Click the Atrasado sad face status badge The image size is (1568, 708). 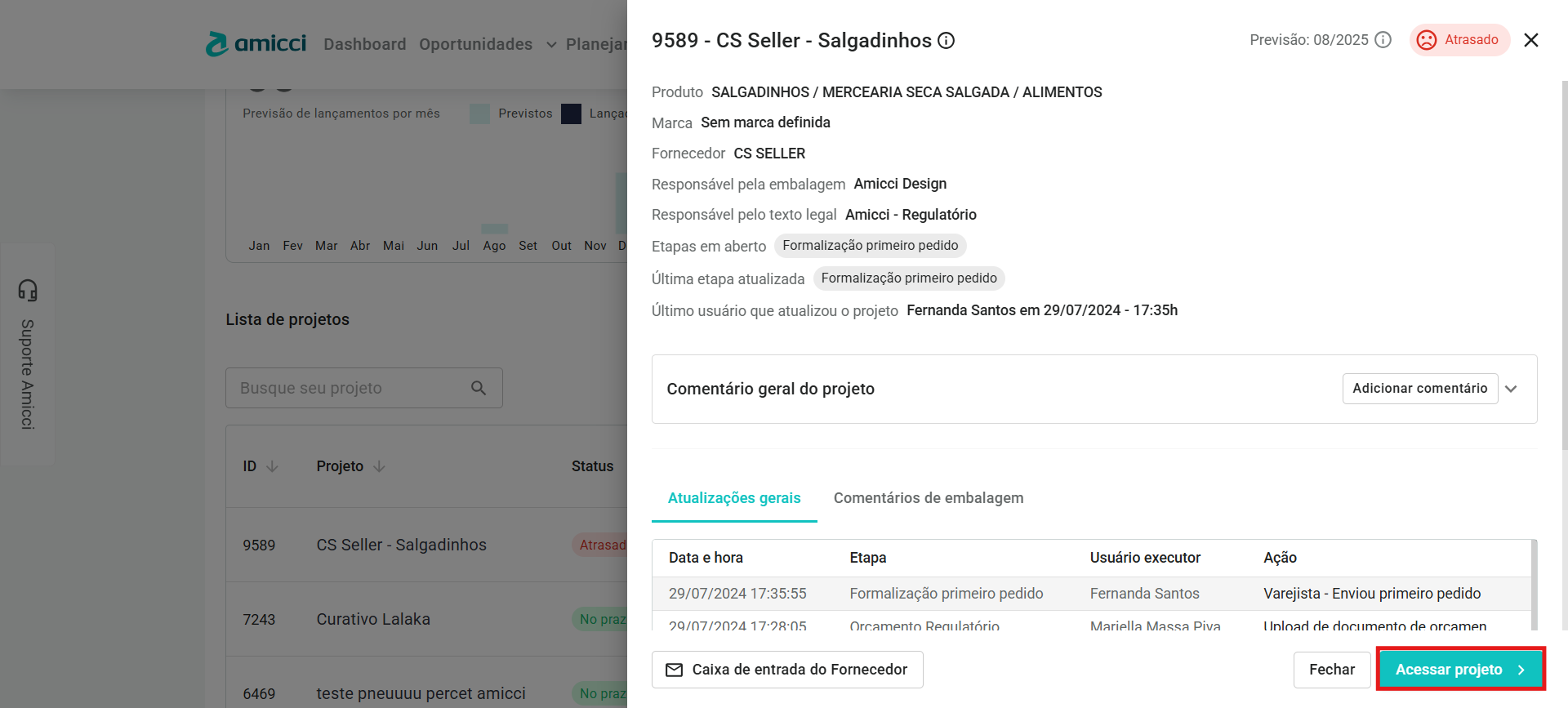coord(1459,40)
